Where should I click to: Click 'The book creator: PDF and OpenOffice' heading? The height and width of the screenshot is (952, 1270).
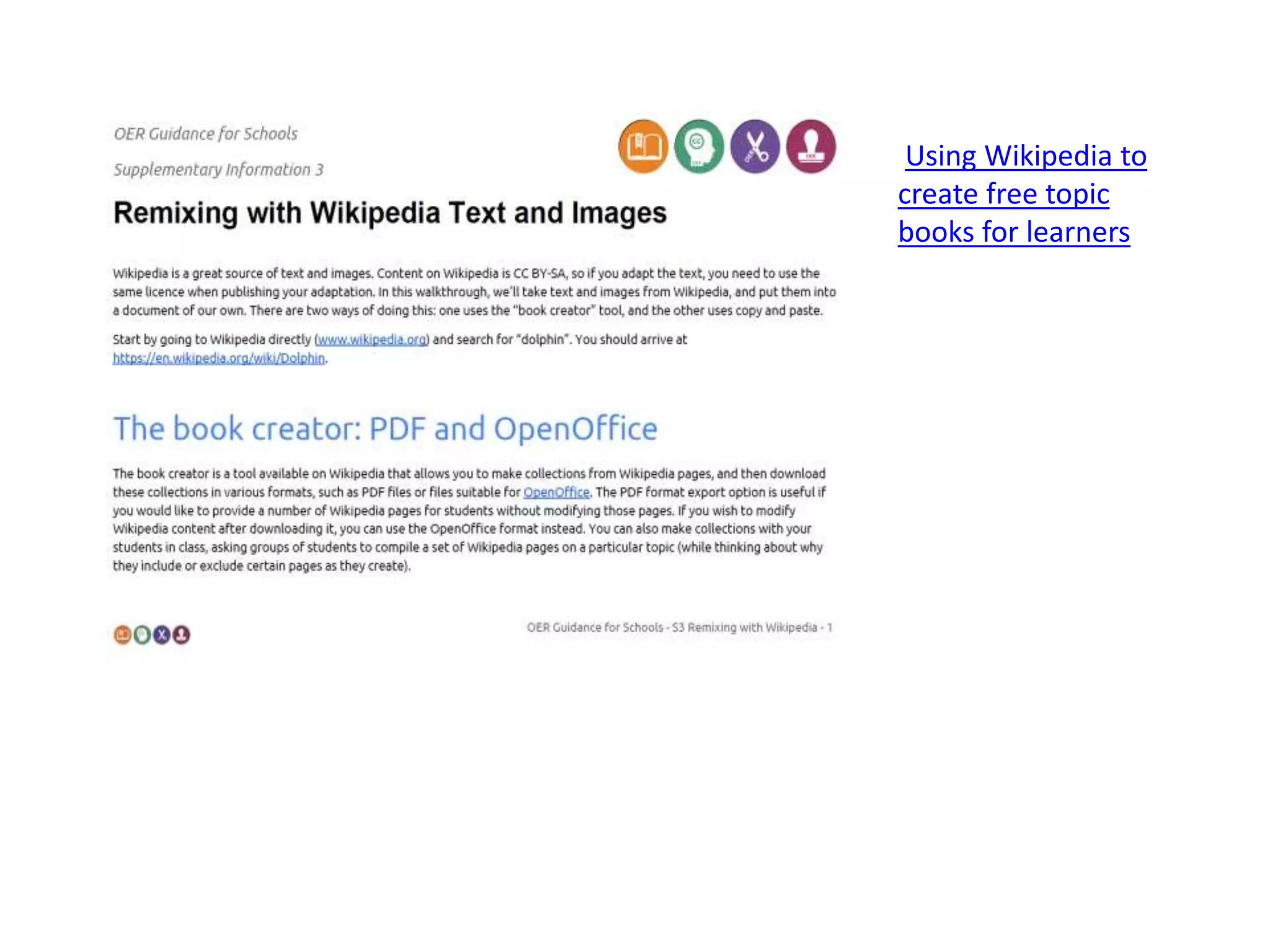385,428
